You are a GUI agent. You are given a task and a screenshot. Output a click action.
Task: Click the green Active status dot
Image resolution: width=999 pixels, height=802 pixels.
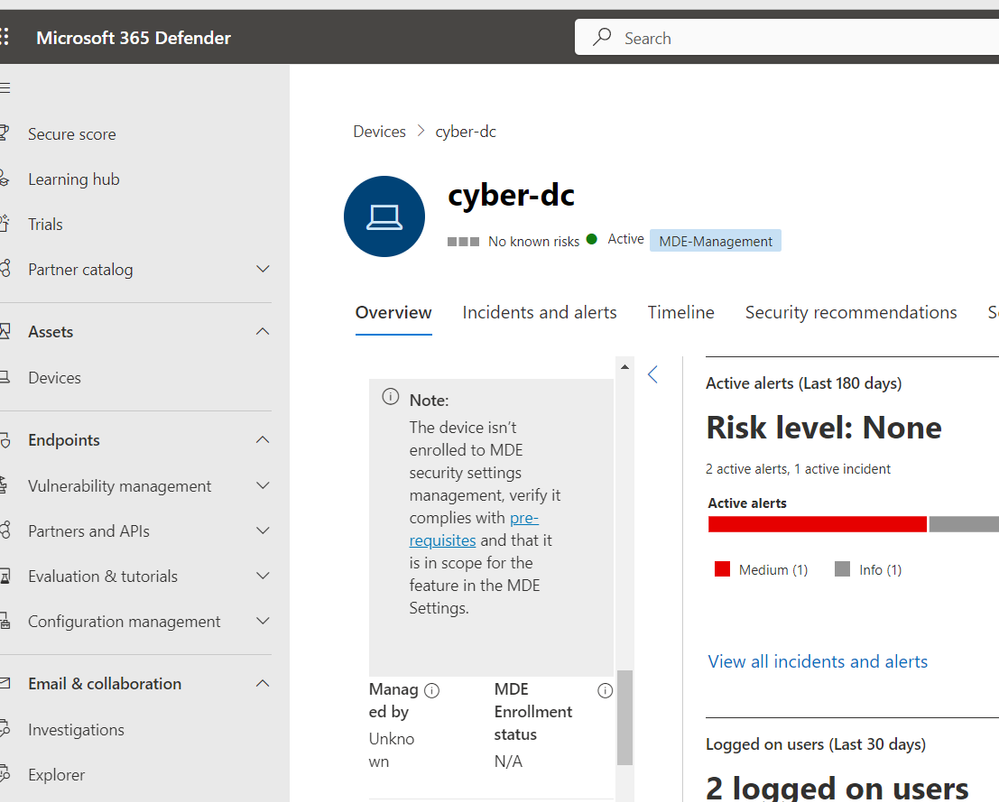point(592,240)
